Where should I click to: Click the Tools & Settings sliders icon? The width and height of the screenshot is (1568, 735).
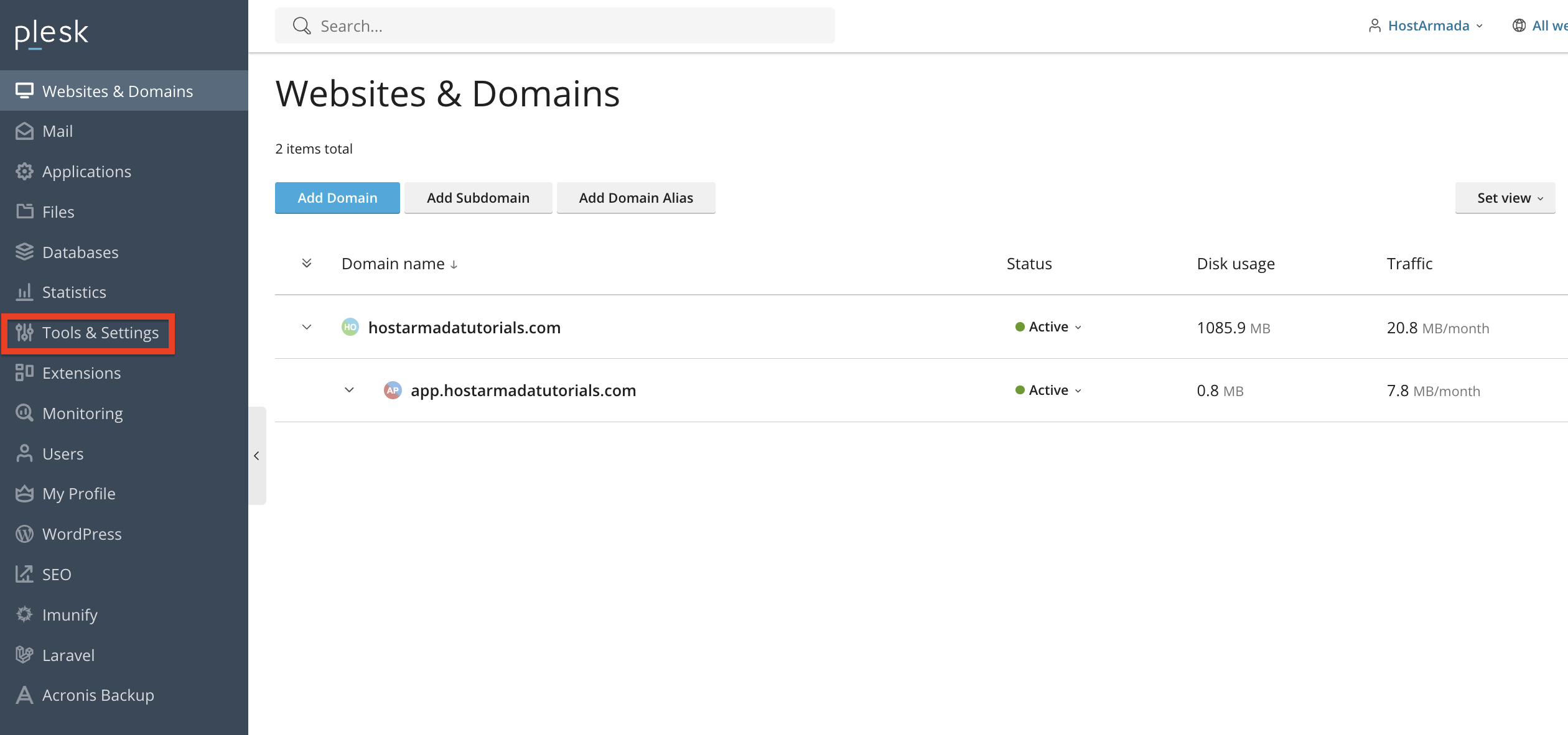click(24, 333)
